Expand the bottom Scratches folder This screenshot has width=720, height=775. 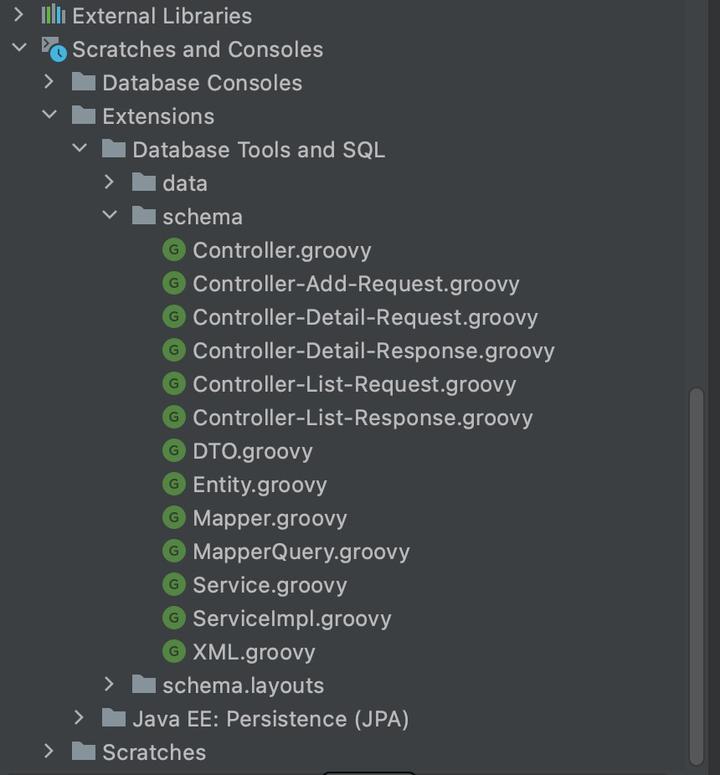49,752
